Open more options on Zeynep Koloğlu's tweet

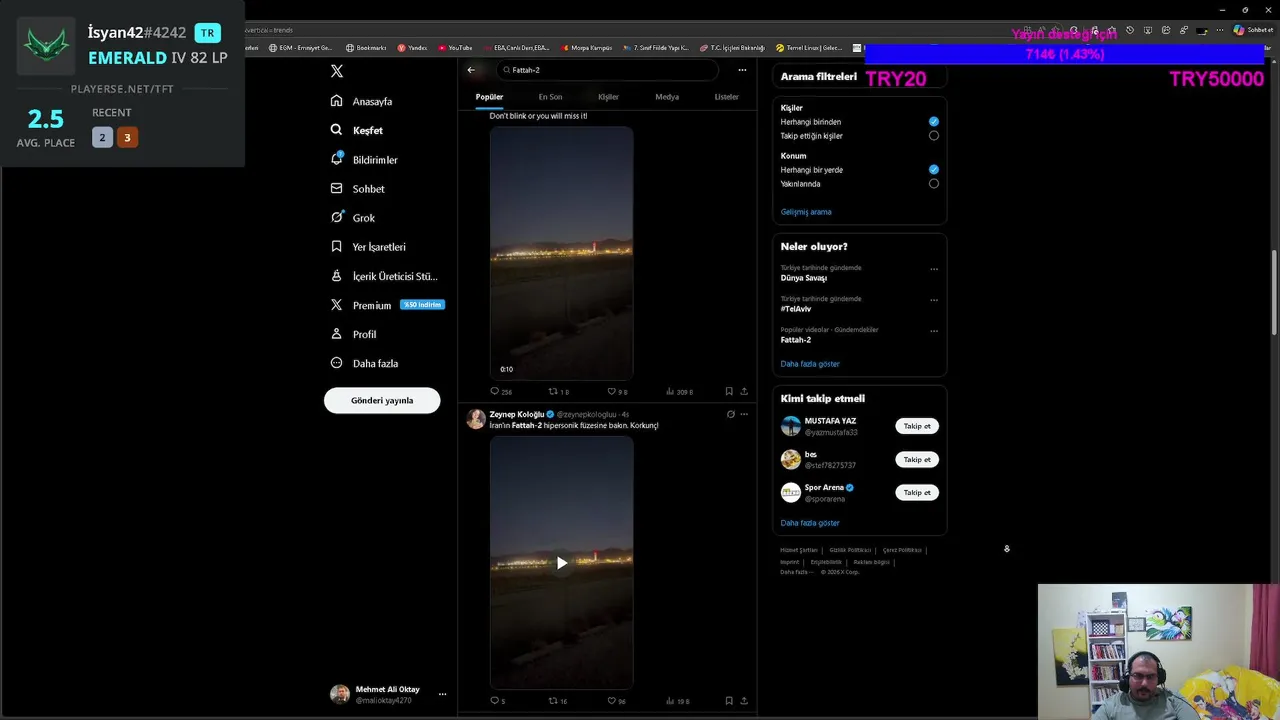pyautogui.click(x=744, y=414)
